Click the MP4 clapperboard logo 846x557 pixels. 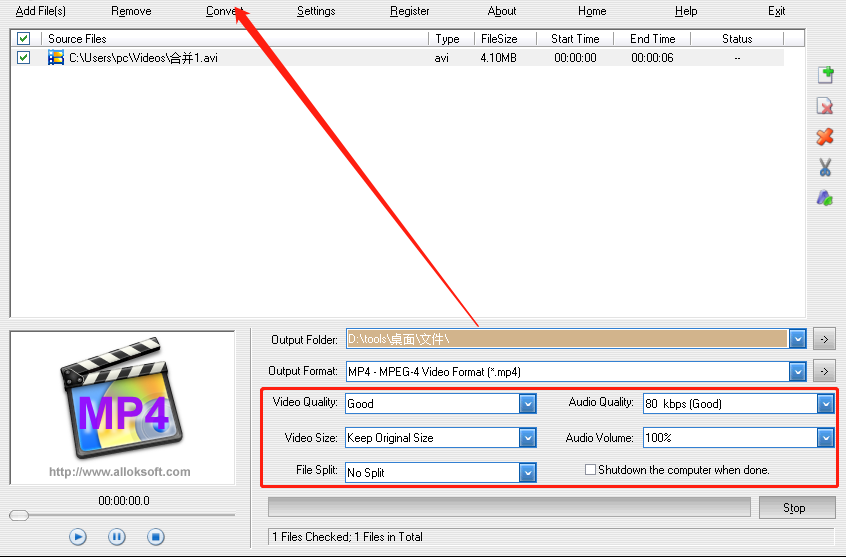(x=122, y=398)
